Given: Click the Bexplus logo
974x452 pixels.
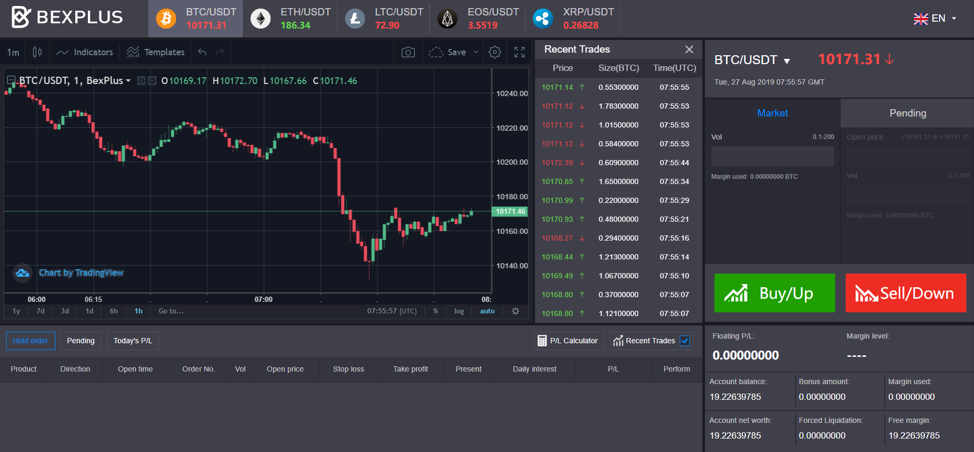Looking at the screenshot, I should [67, 17].
